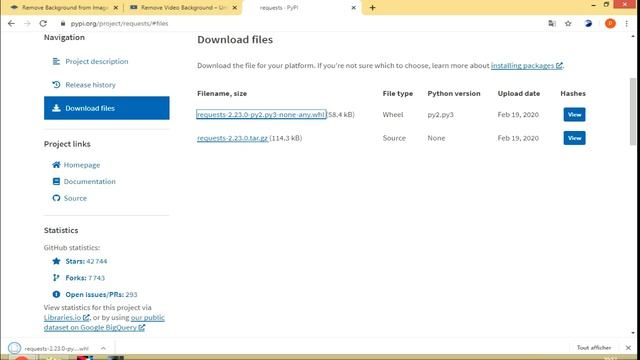The image size is (640, 360).
Task: Click the Forks branch icon
Action: 56,278
